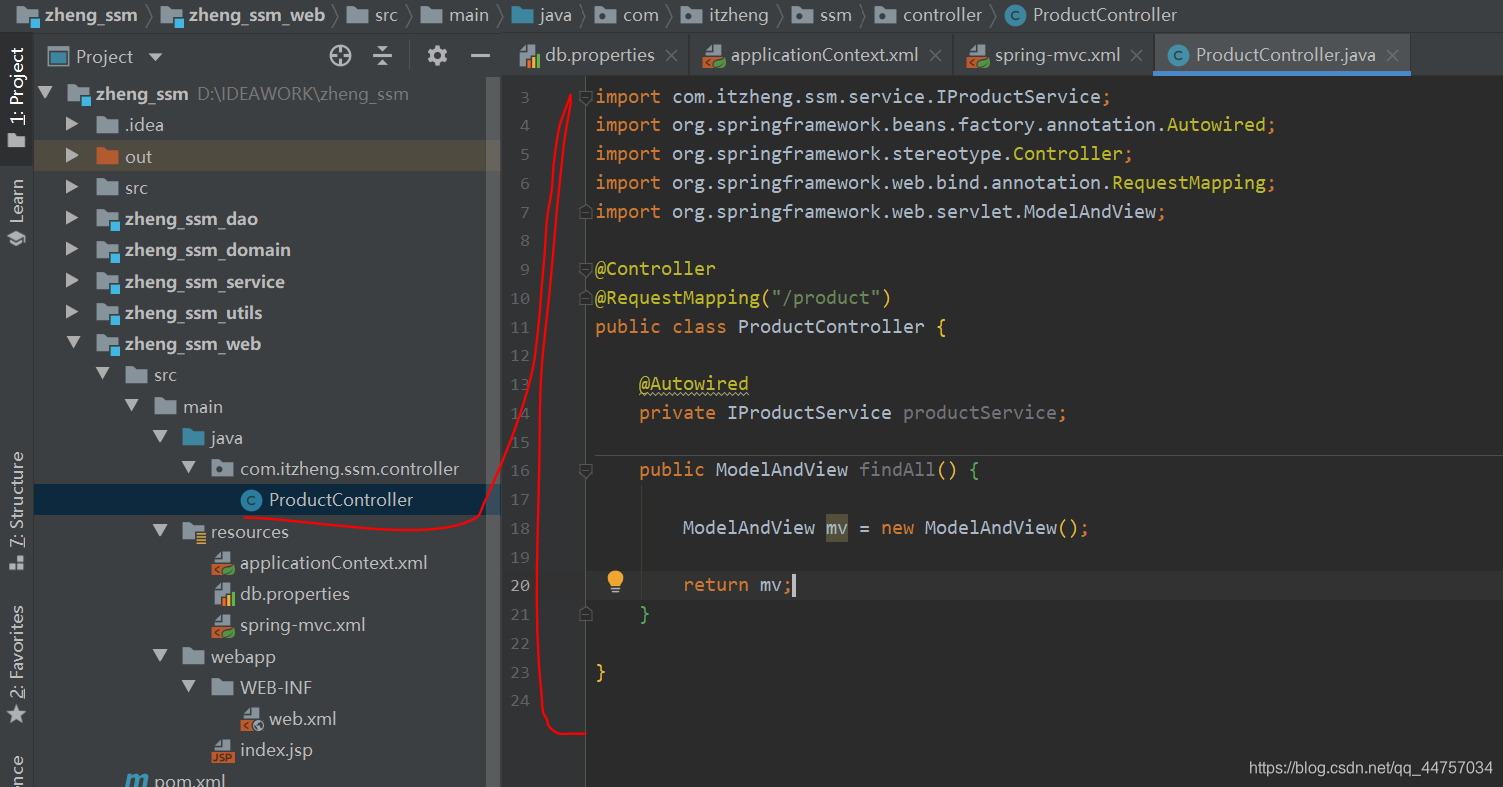Image resolution: width=1503 pixels, height=787 pixels.
Task: Click the spring-mvc.xml file icon in tree
Action: (223, 626)
